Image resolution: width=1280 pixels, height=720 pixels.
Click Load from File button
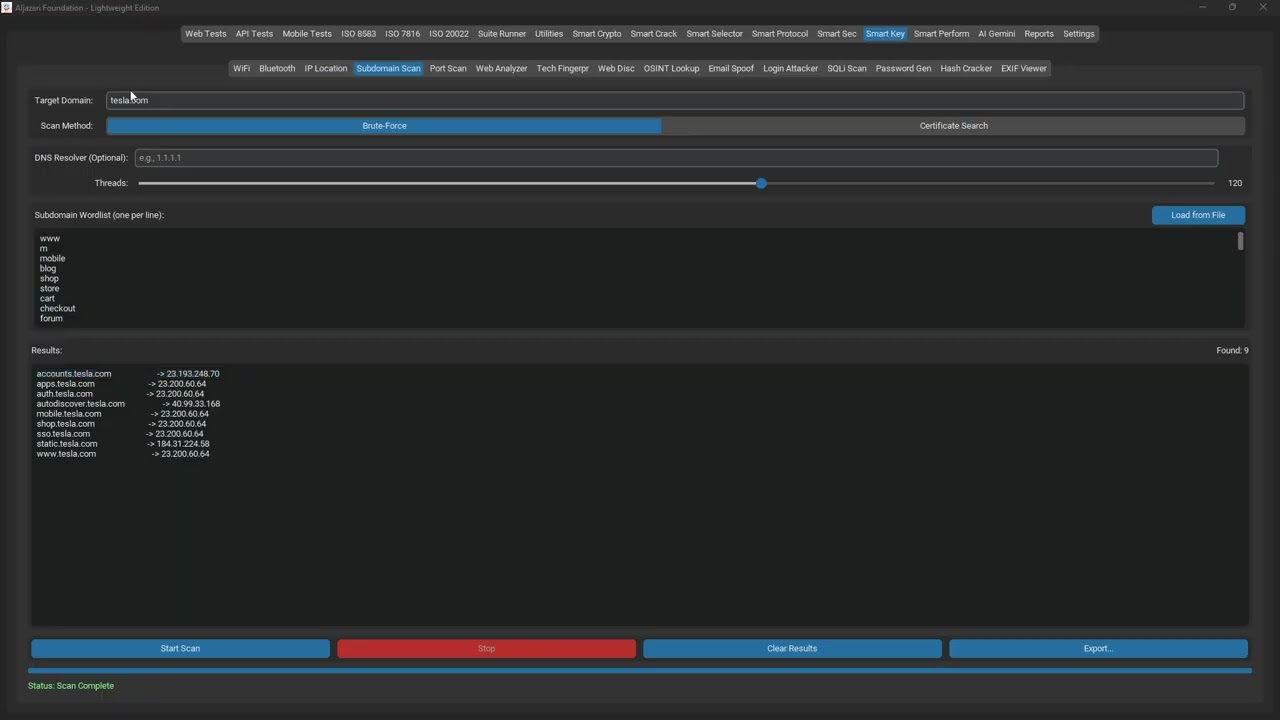point(1198,215)
